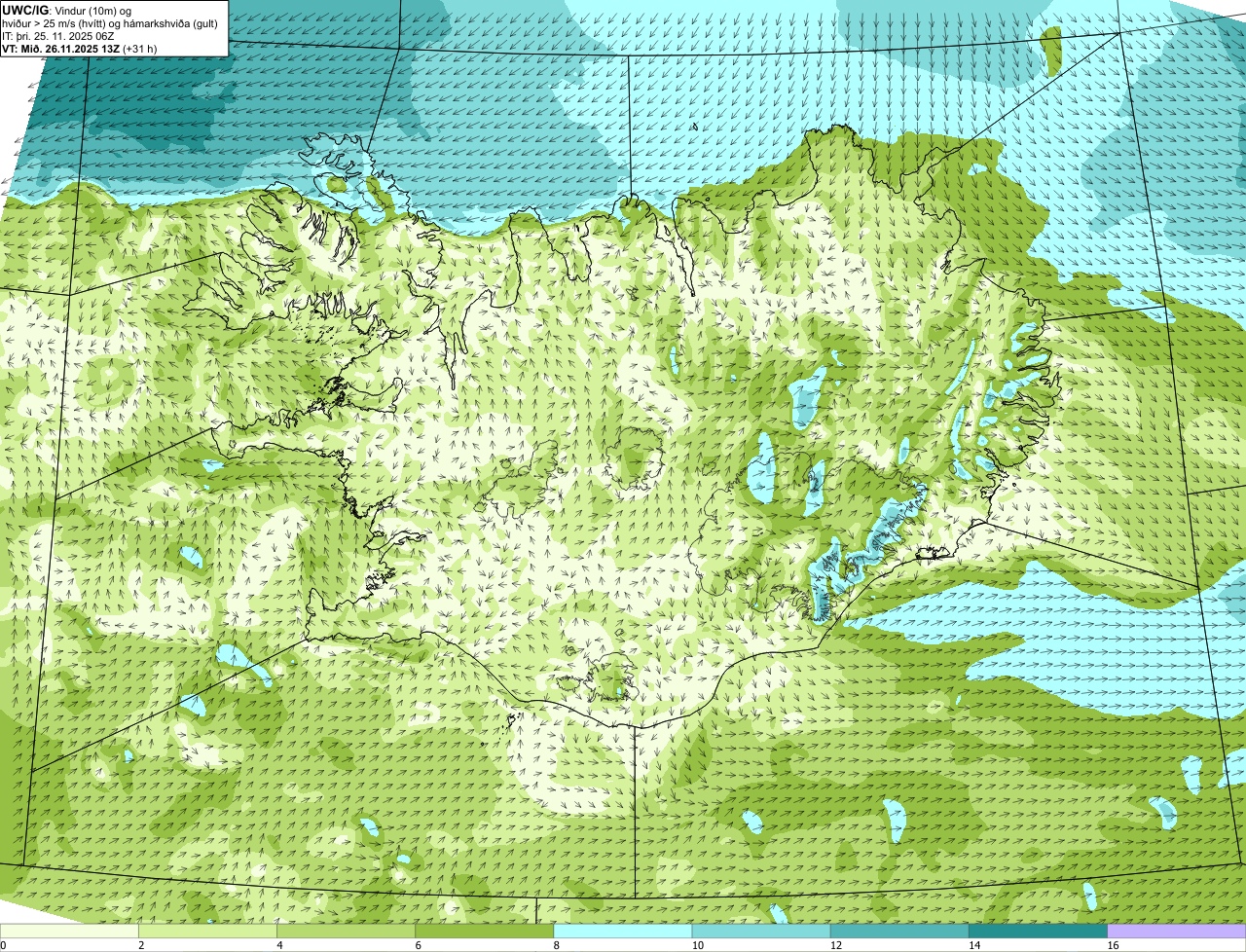Click the 2–4 m/s light green legend swatch
Viewport: 1246px width, 952px height.
[x=208, y=931]
